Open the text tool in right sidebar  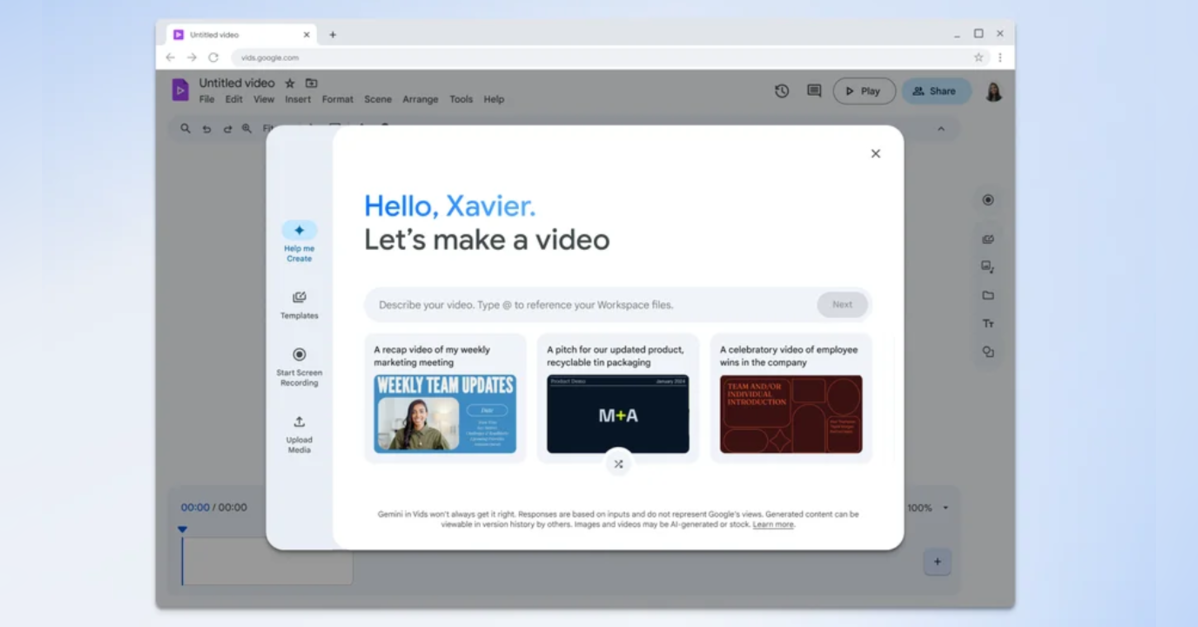pos(988,324)
